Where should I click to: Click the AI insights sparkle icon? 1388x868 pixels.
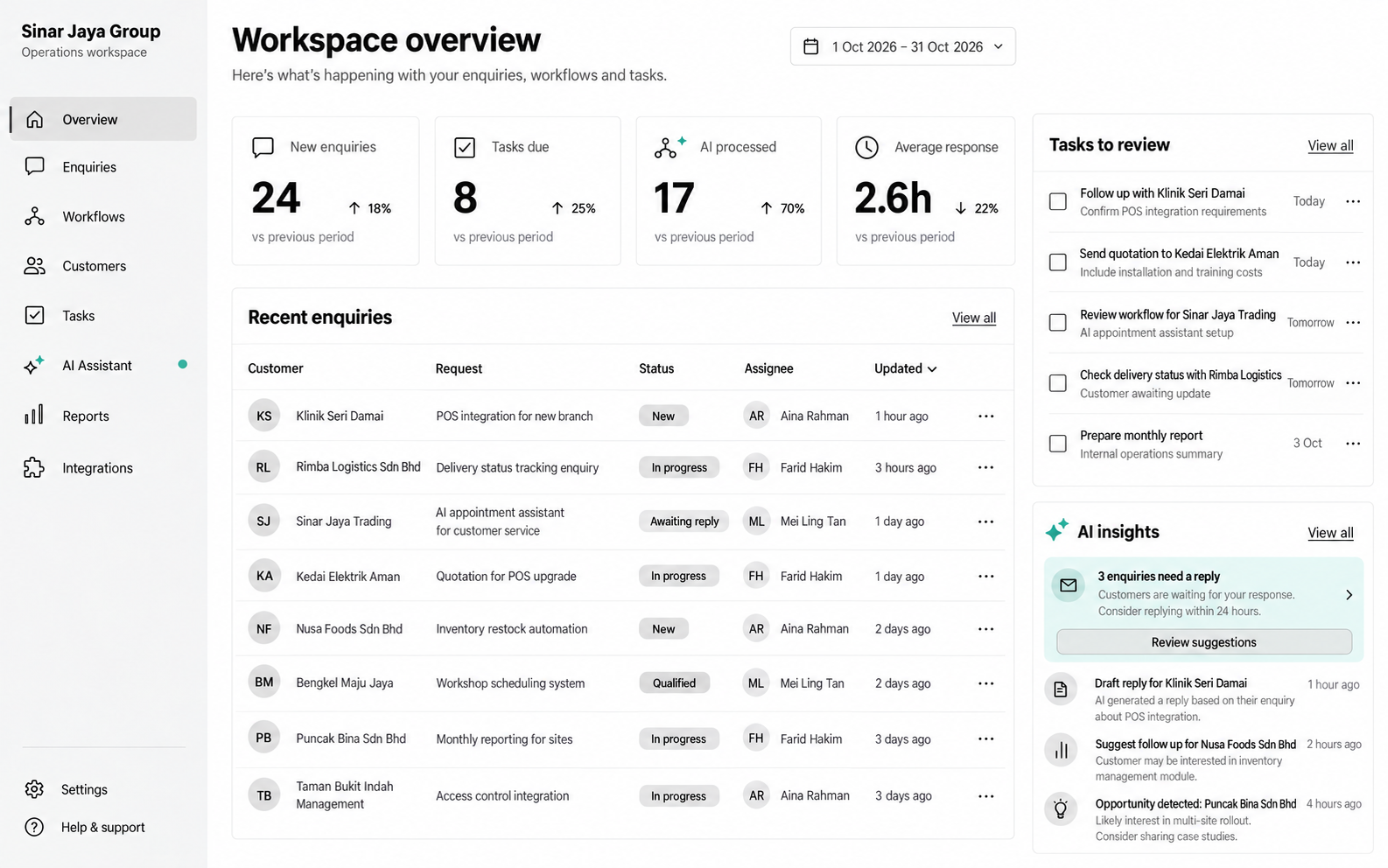pos(1056,530)
